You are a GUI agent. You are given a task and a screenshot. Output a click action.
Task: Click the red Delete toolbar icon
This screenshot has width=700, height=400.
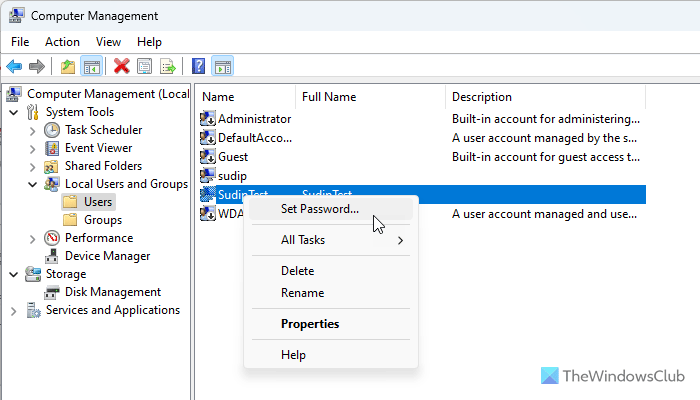point(122,66)
